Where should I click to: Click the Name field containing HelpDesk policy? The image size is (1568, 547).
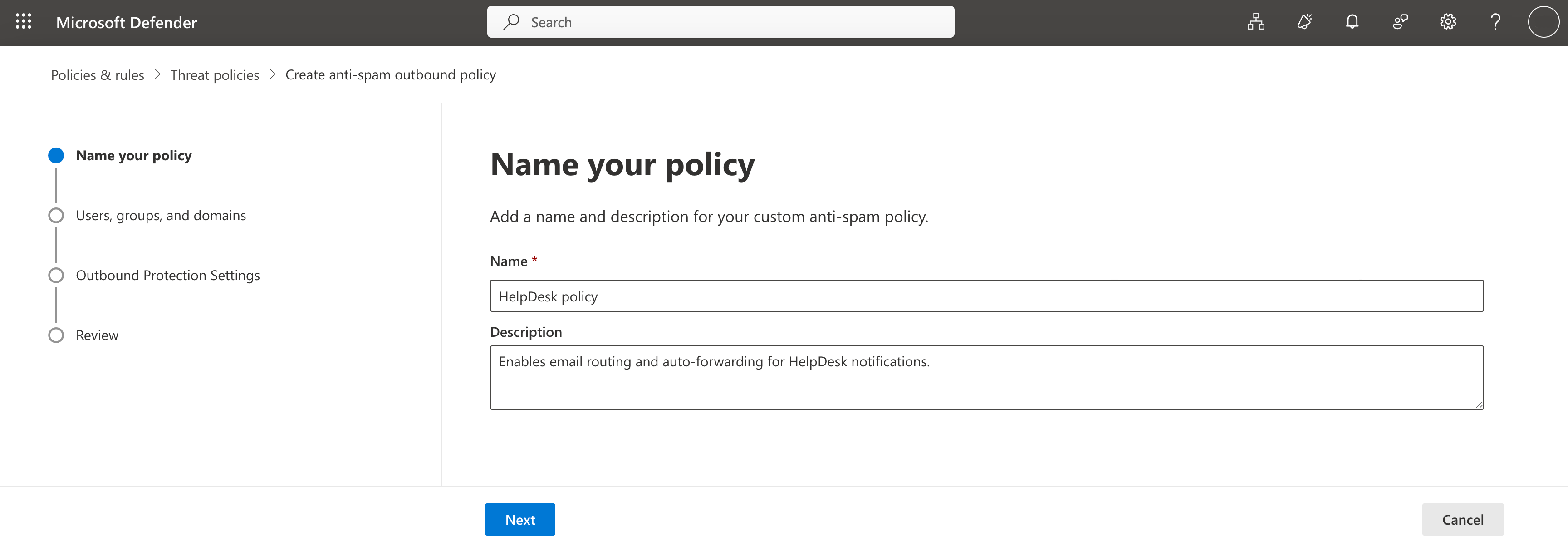pos(987,296)
